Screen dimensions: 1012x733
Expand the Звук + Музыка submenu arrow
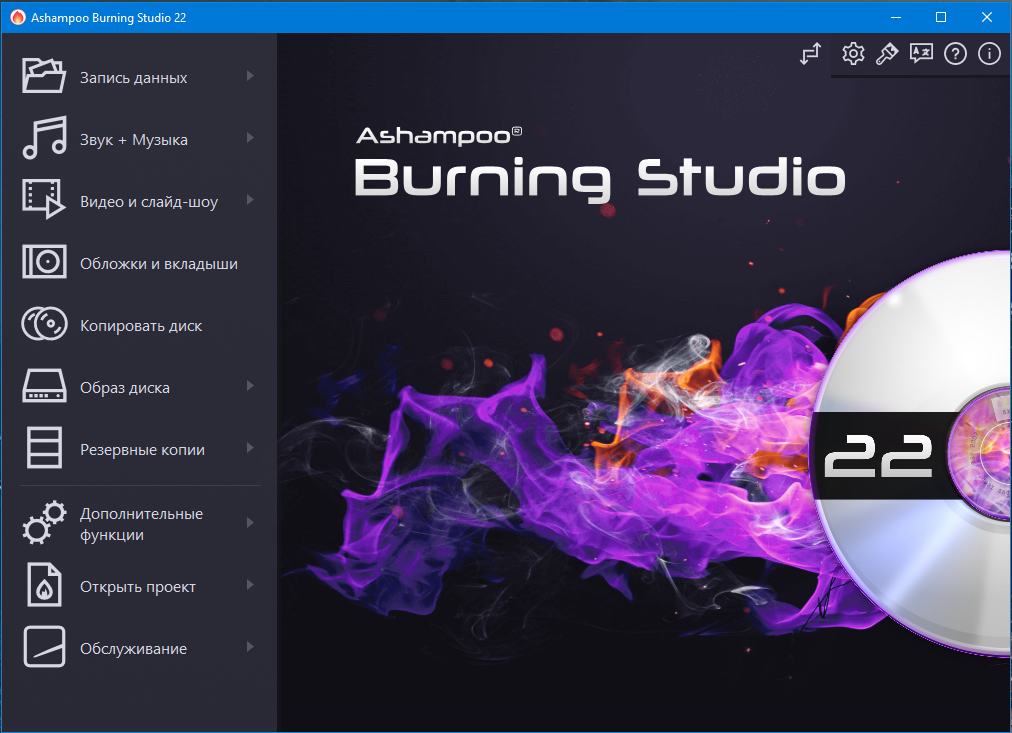(250, 138)
